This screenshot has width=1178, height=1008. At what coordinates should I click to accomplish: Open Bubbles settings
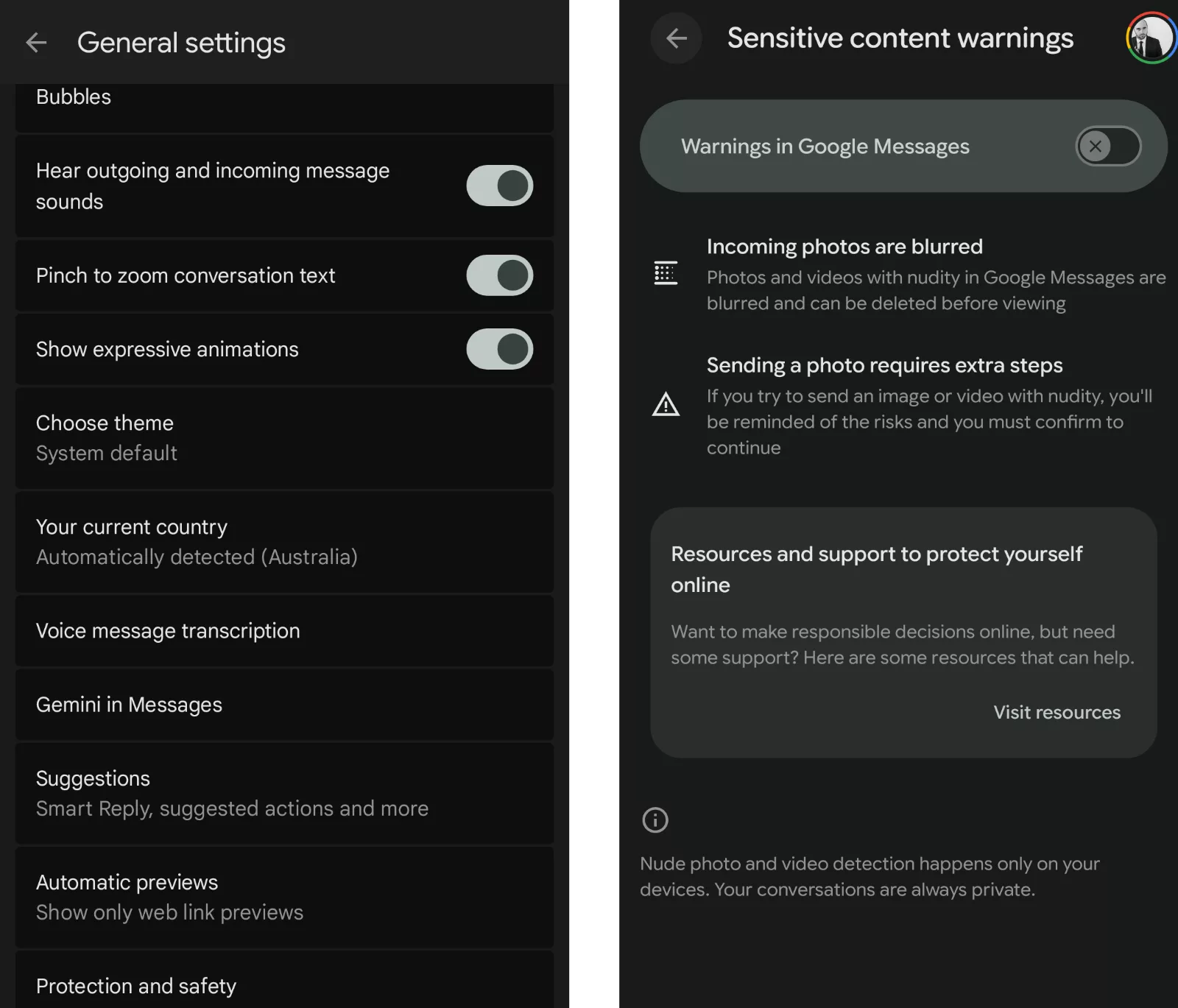tap(284, 99)
